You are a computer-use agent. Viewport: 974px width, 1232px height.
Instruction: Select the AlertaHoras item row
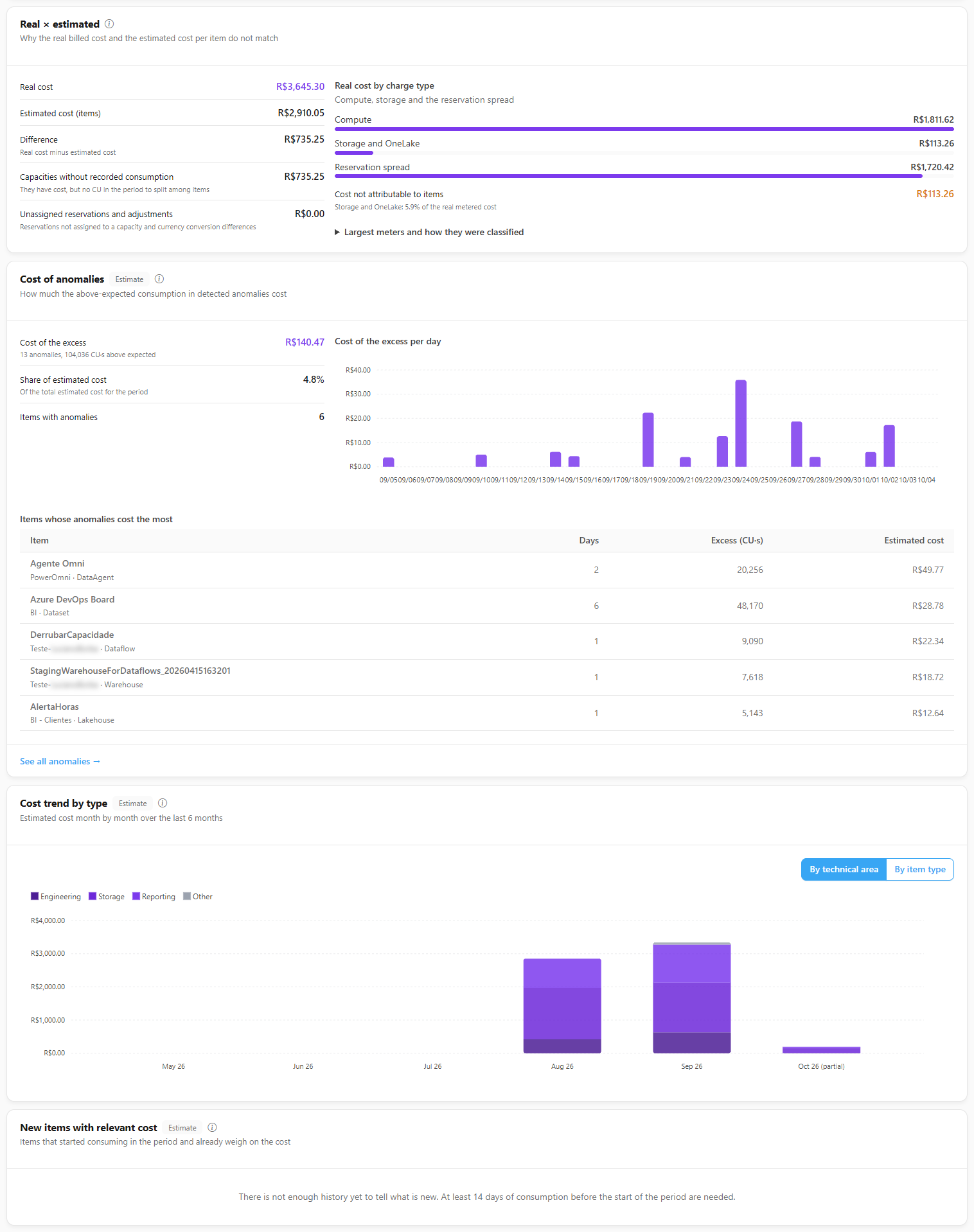click(x=487, y=713)
